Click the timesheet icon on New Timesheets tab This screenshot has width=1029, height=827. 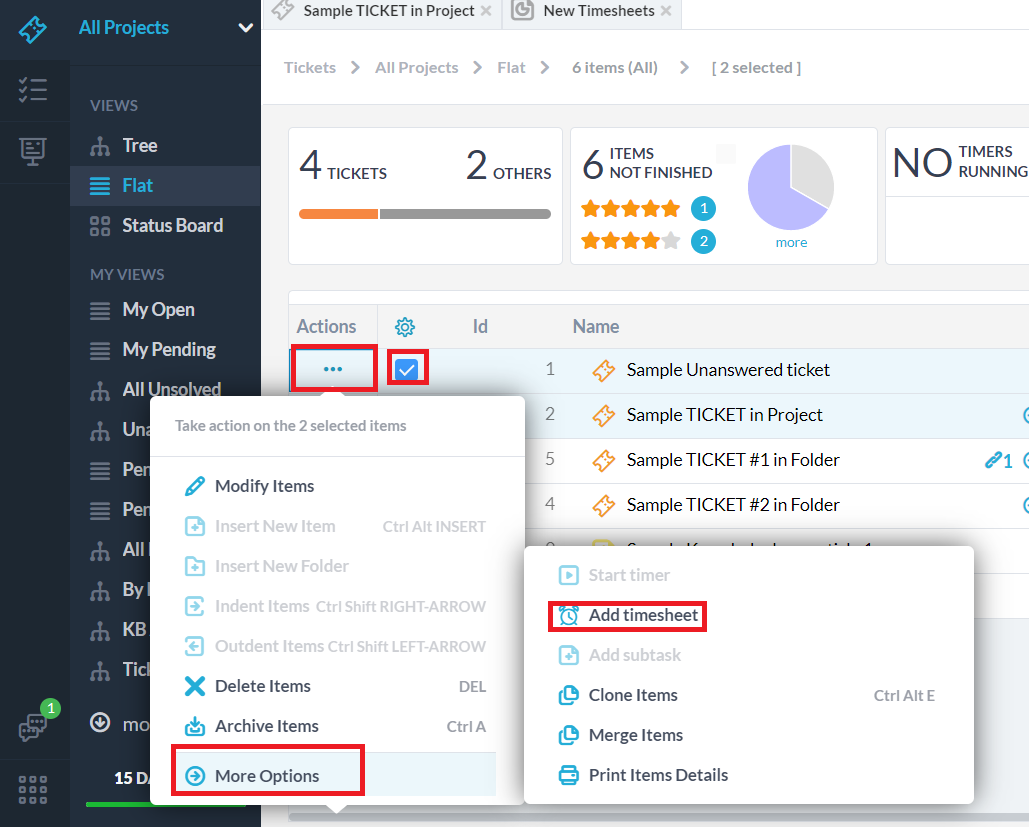(522, 11)
